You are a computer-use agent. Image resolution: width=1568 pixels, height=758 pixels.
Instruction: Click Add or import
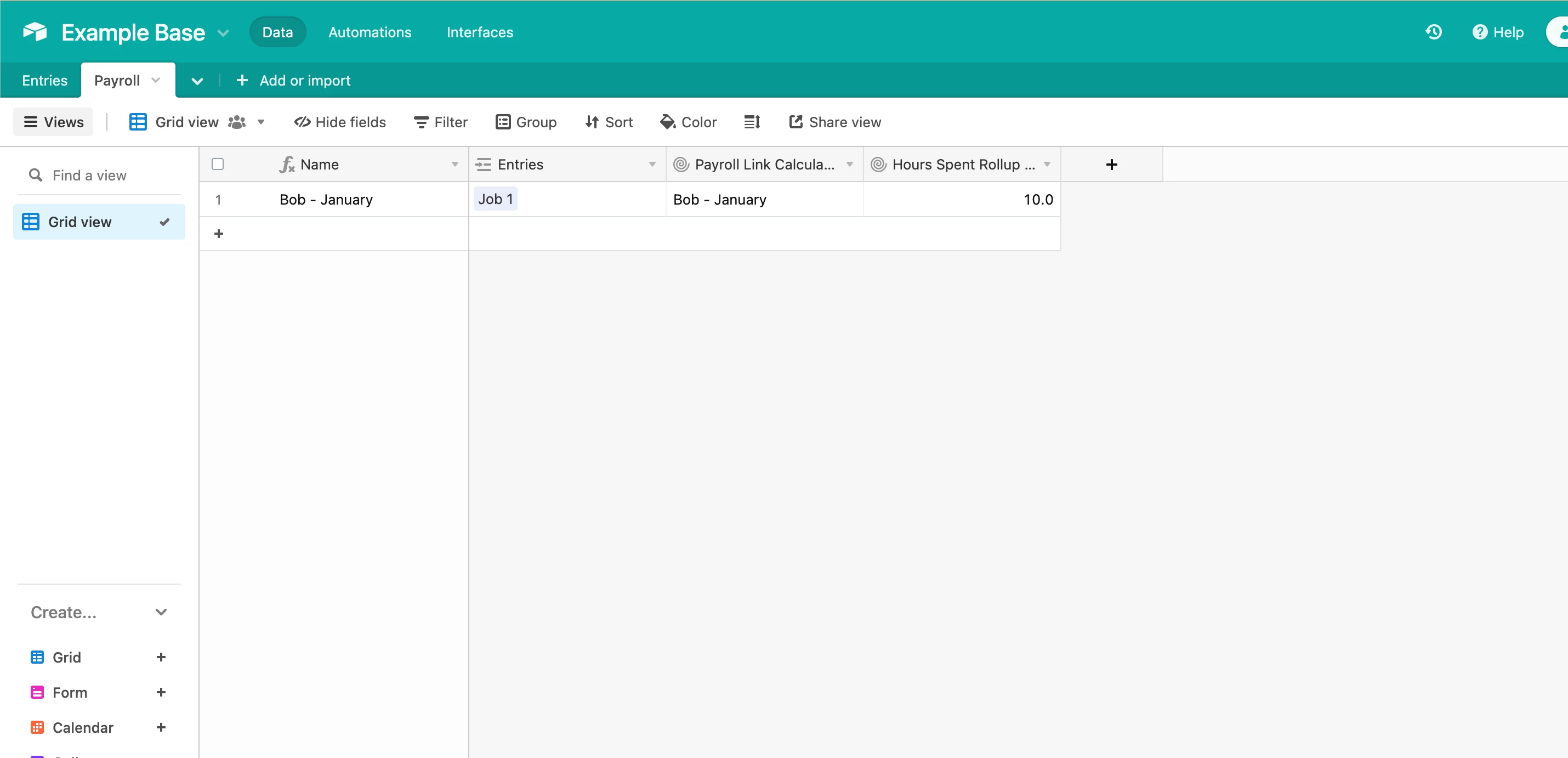293,81
